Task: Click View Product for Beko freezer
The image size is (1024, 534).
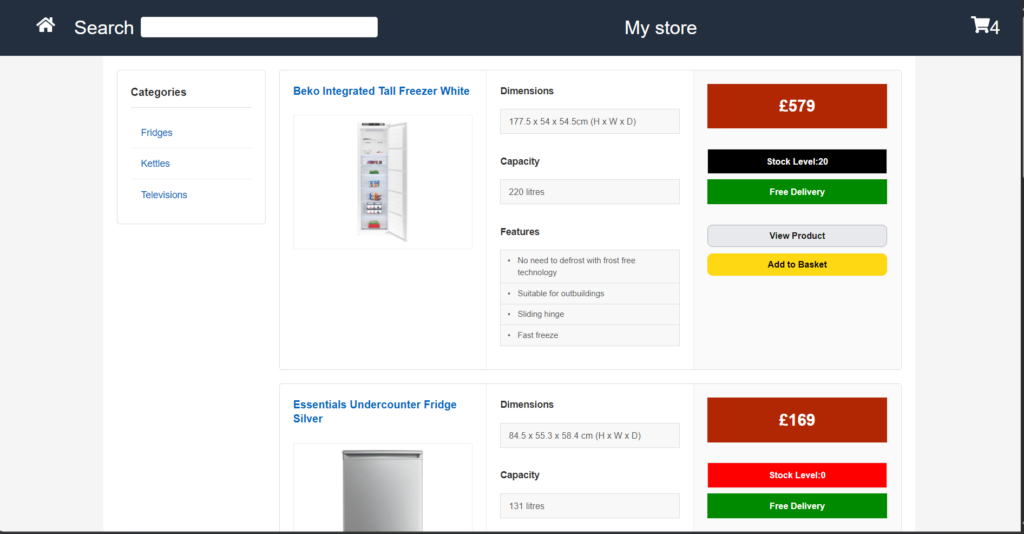Action: tap(797, 236)
